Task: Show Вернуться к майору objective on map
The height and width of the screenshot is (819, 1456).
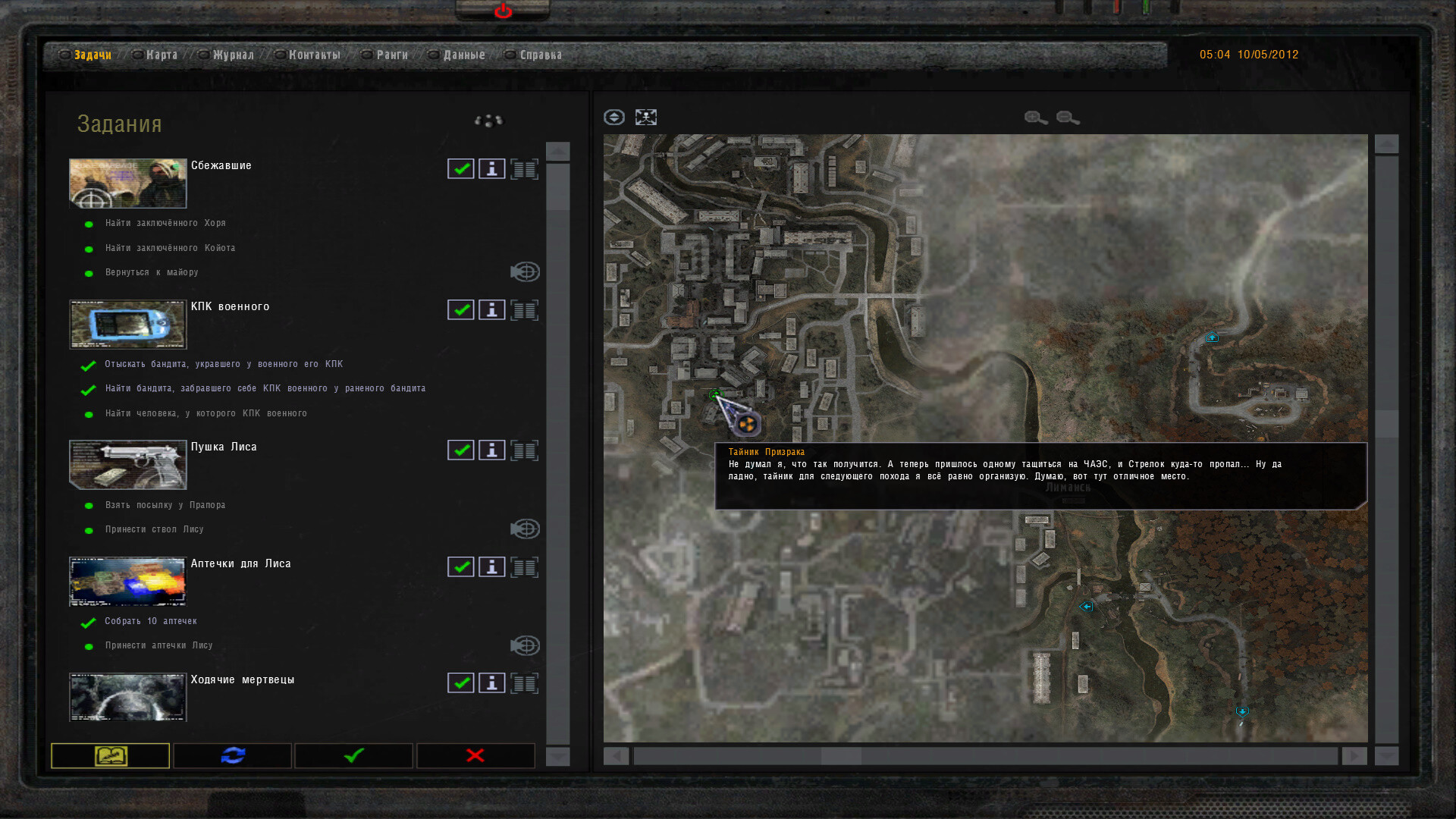Action: pos(525,271)
